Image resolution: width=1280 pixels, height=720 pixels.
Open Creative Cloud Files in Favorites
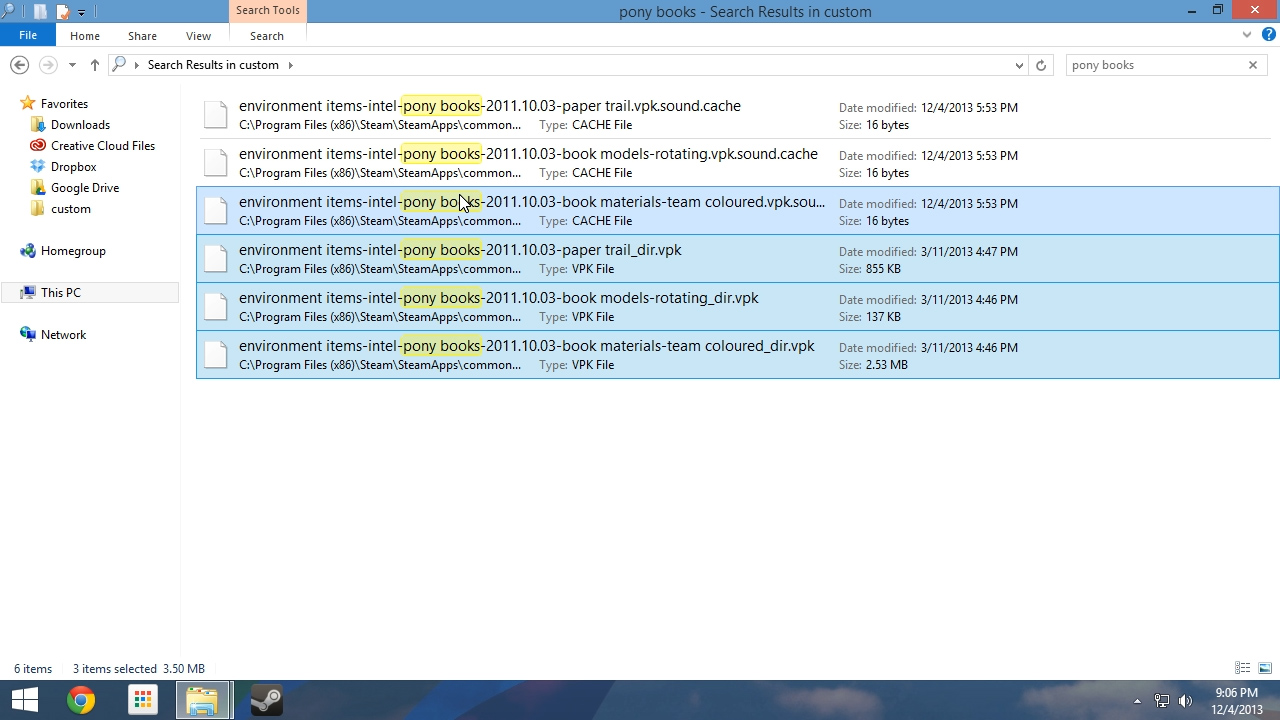(x=103, y=146)
